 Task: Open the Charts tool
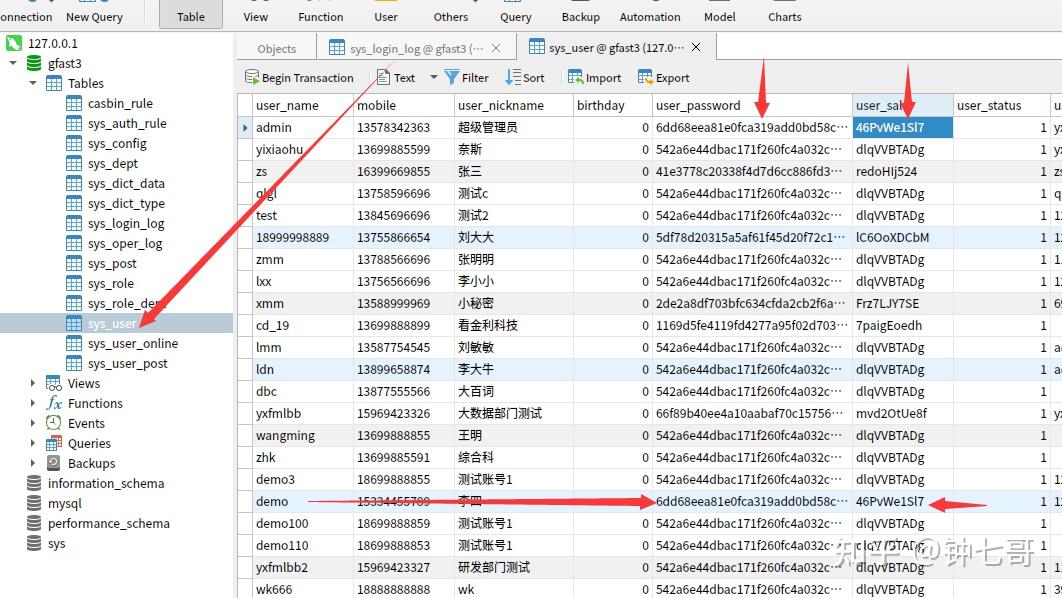click(x=784, y=15)
